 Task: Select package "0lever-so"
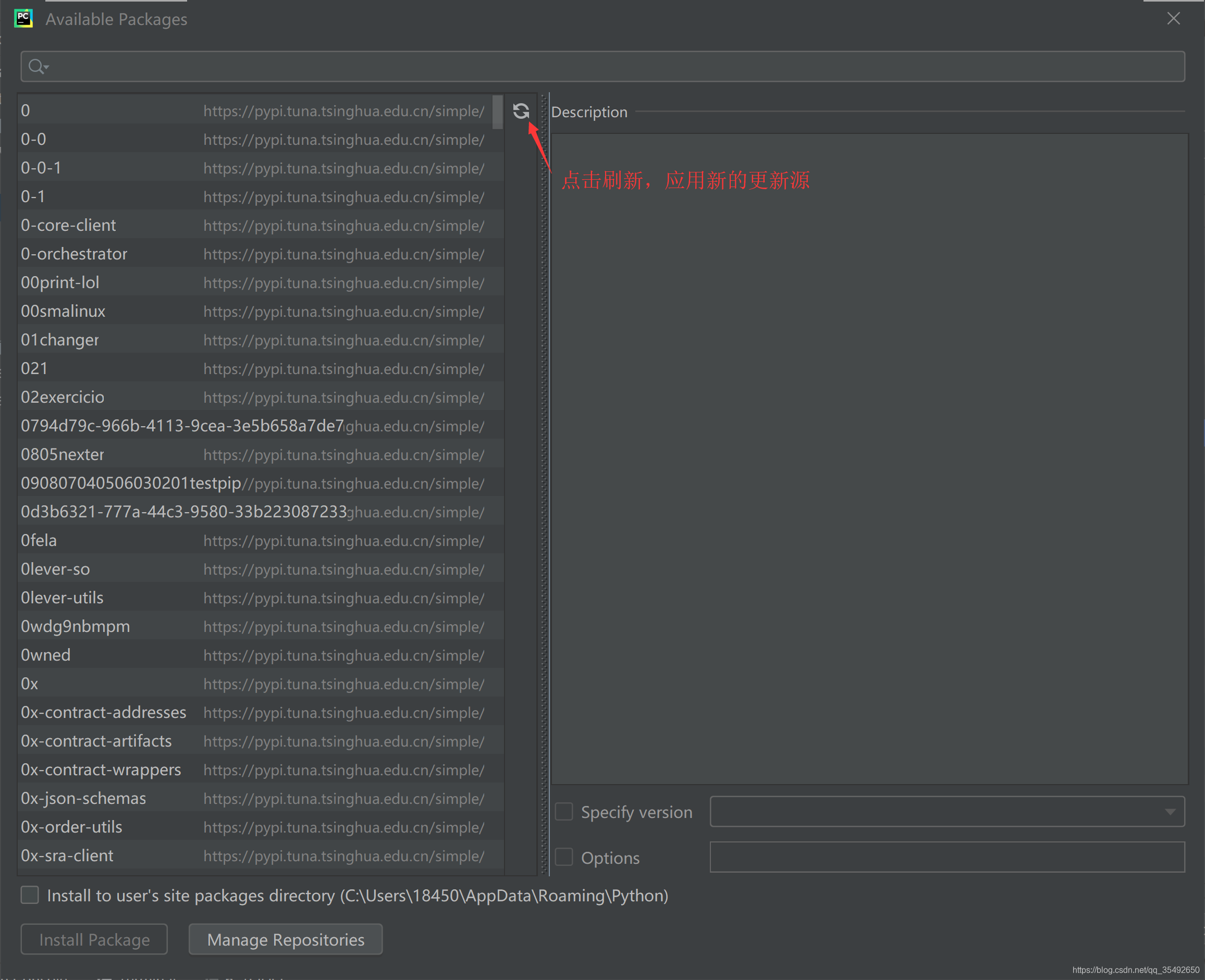point(261,569)
